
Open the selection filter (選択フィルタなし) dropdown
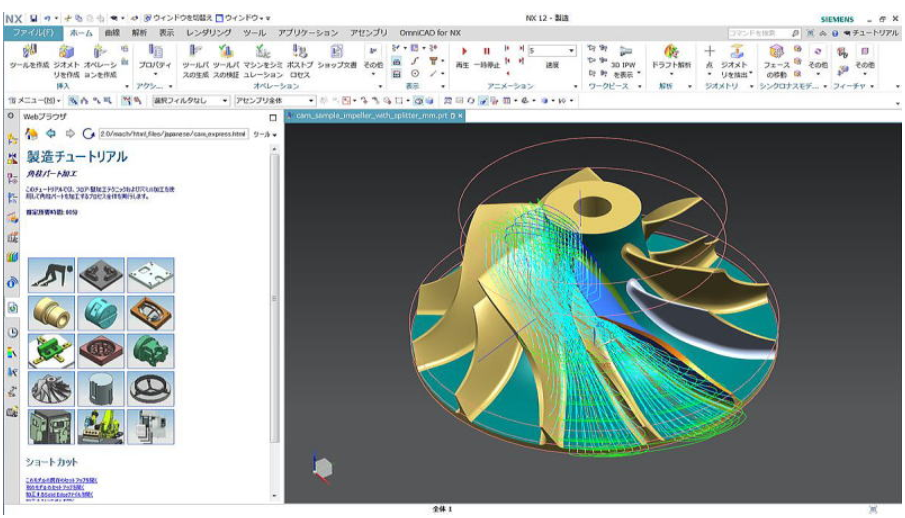(225, 100)
